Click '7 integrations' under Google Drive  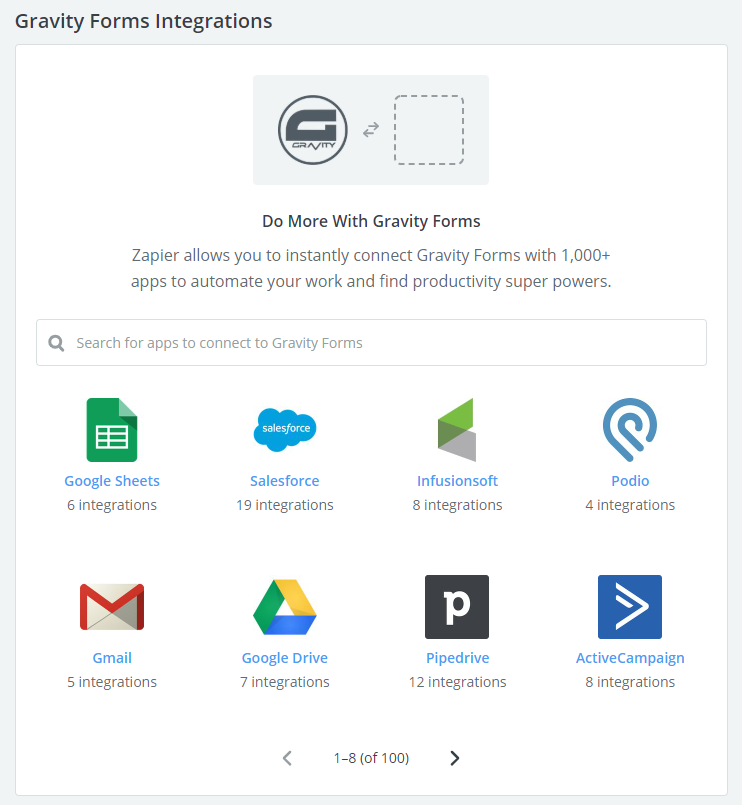tap(285, 682)
